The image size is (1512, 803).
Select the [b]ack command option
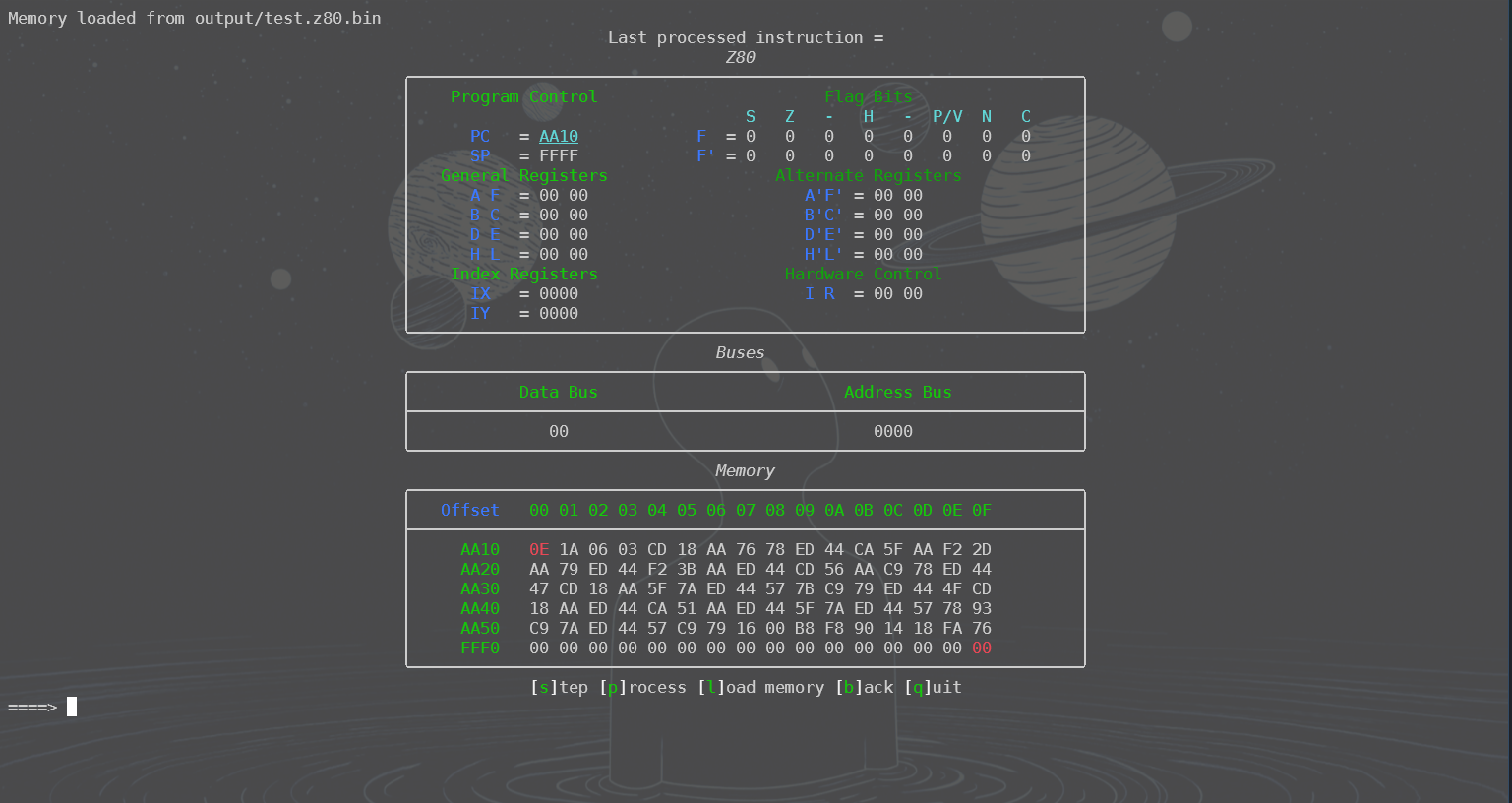point(864,687)
